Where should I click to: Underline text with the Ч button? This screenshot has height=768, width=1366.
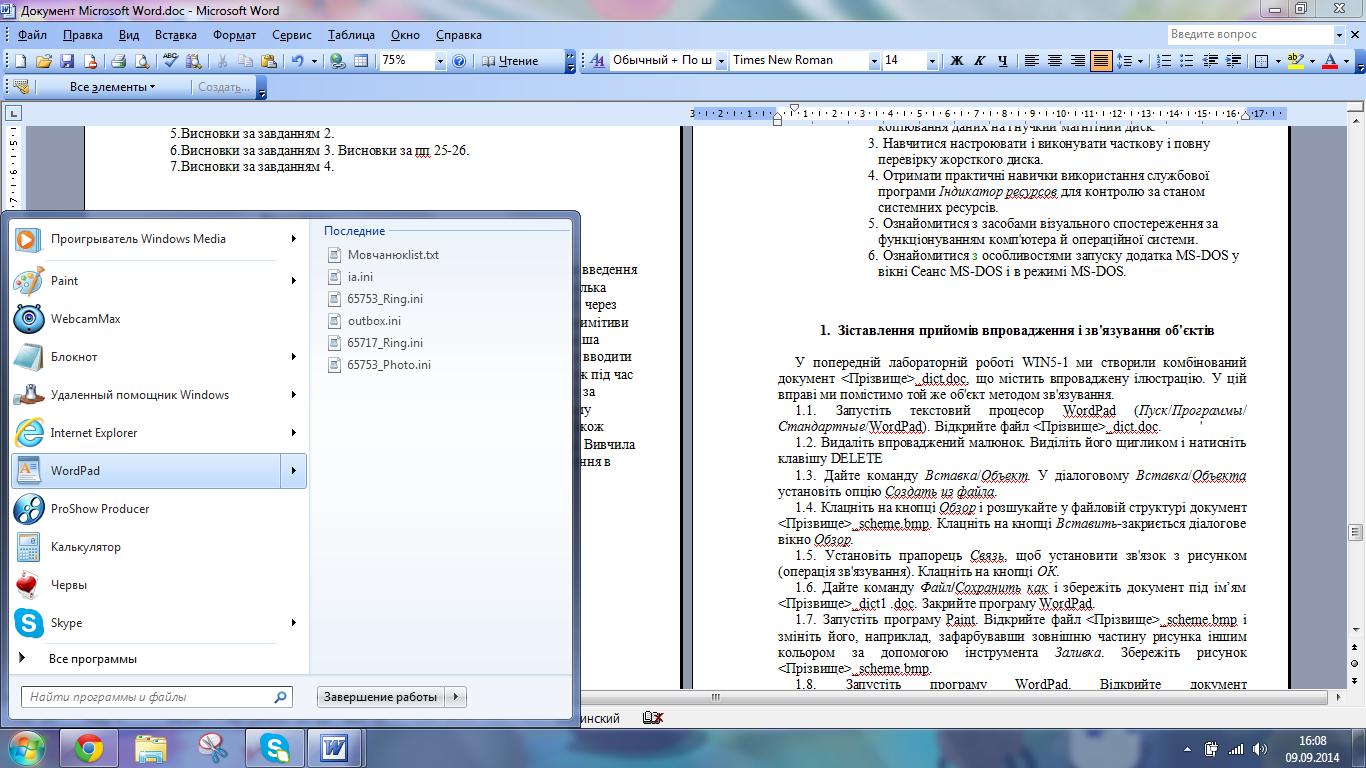click(1002, 61)
